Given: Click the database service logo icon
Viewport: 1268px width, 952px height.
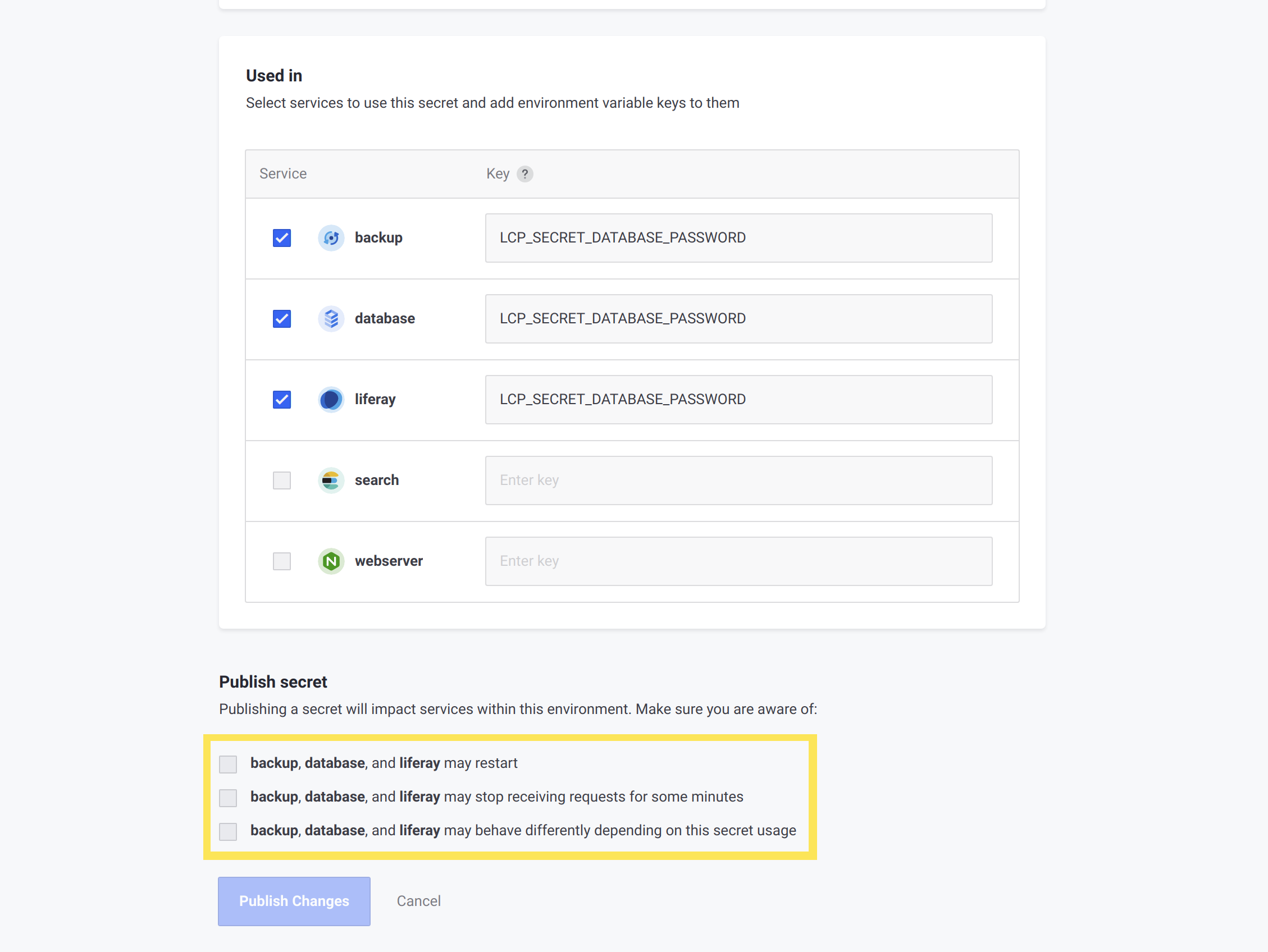Looking at the screenshot, I should point(331,318).
